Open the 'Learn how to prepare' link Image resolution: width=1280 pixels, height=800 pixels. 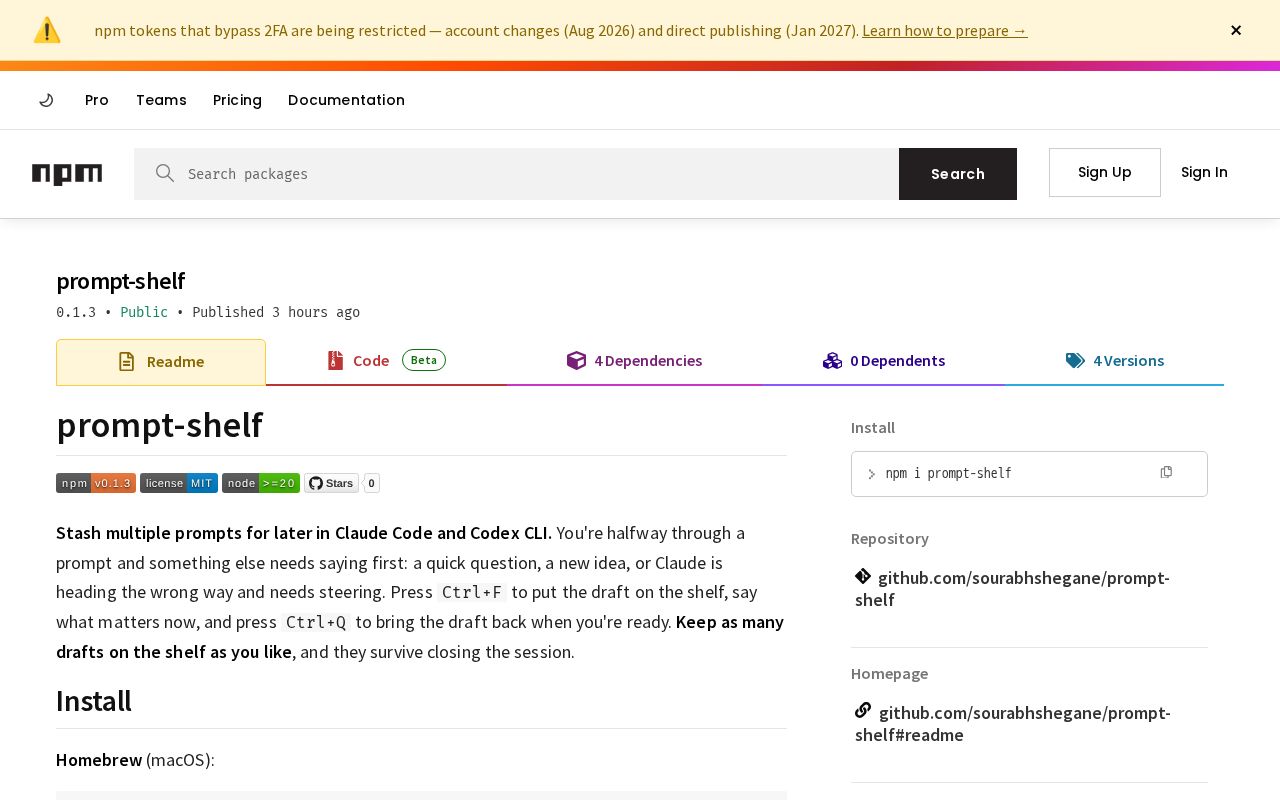[944, 30]
